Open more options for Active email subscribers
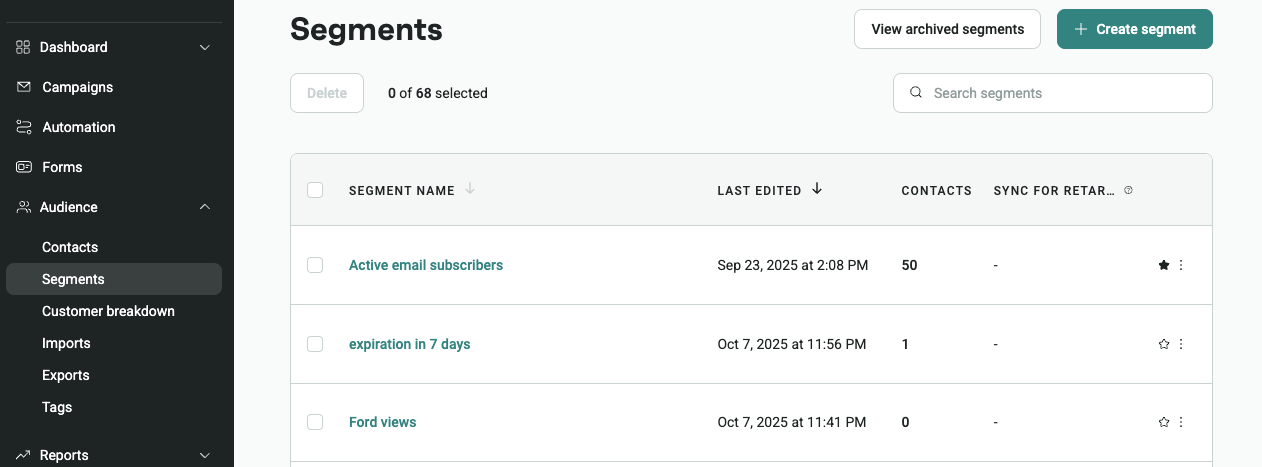The height and width of the screenshot is (467, 1262). [1181, 265]
